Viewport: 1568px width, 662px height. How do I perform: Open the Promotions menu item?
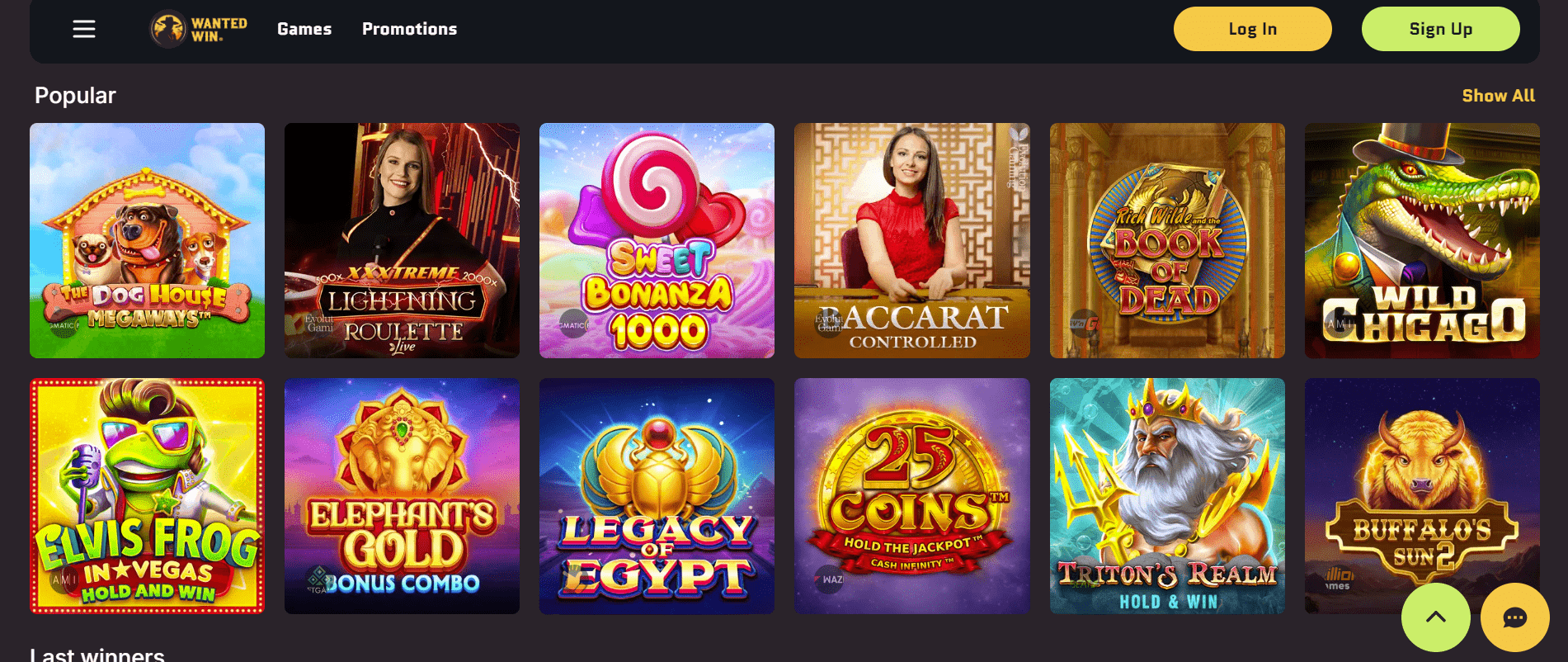coord(409,29)
